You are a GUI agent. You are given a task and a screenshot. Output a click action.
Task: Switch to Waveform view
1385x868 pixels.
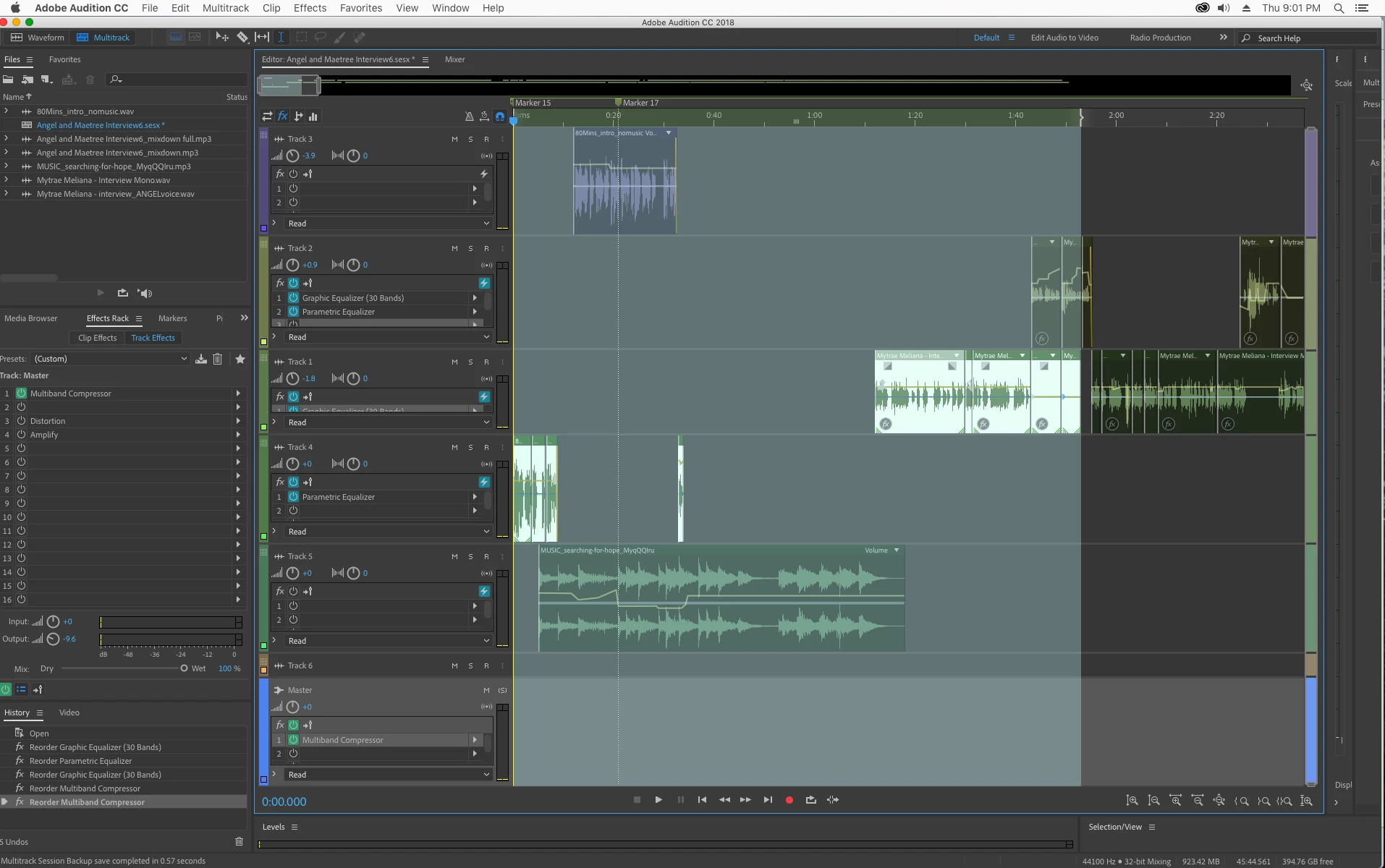tap(38, 38)
